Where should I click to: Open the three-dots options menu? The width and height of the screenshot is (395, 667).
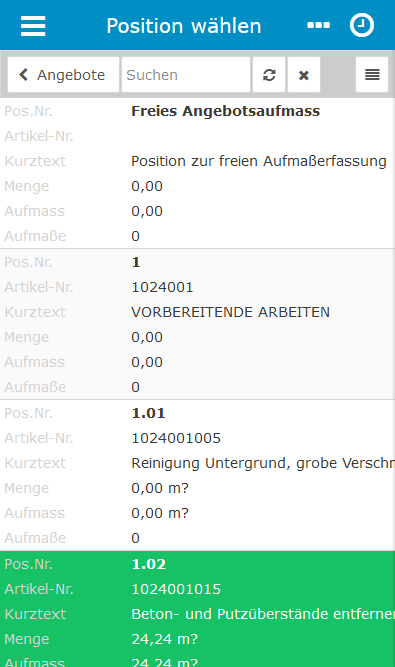point(318,26)
